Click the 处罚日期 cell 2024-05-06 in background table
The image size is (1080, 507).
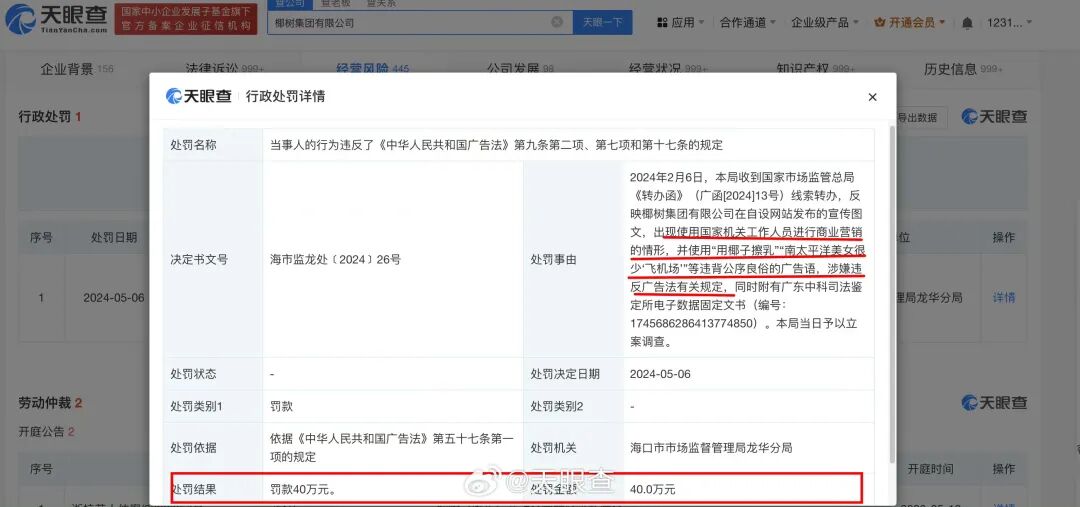click(114, 298)
